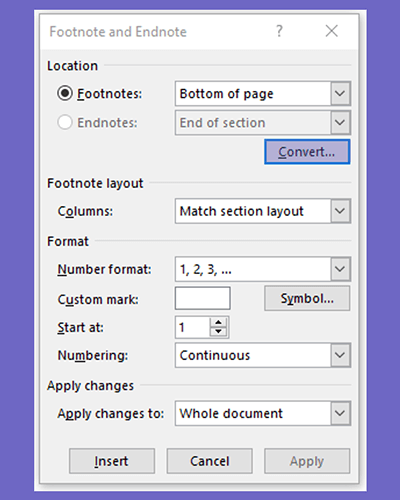
Task: Click the Cancel button
Action: coord(209,461)
